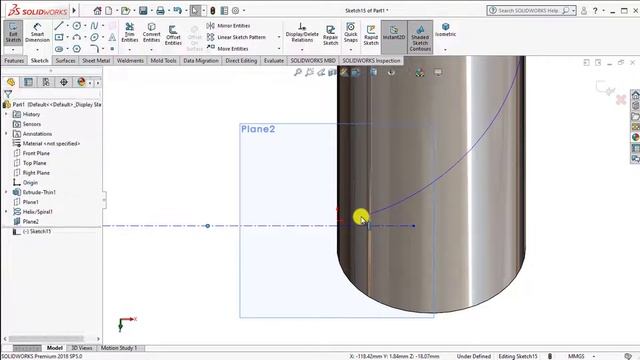Click the Exit Sketch button

click(13, 32)
